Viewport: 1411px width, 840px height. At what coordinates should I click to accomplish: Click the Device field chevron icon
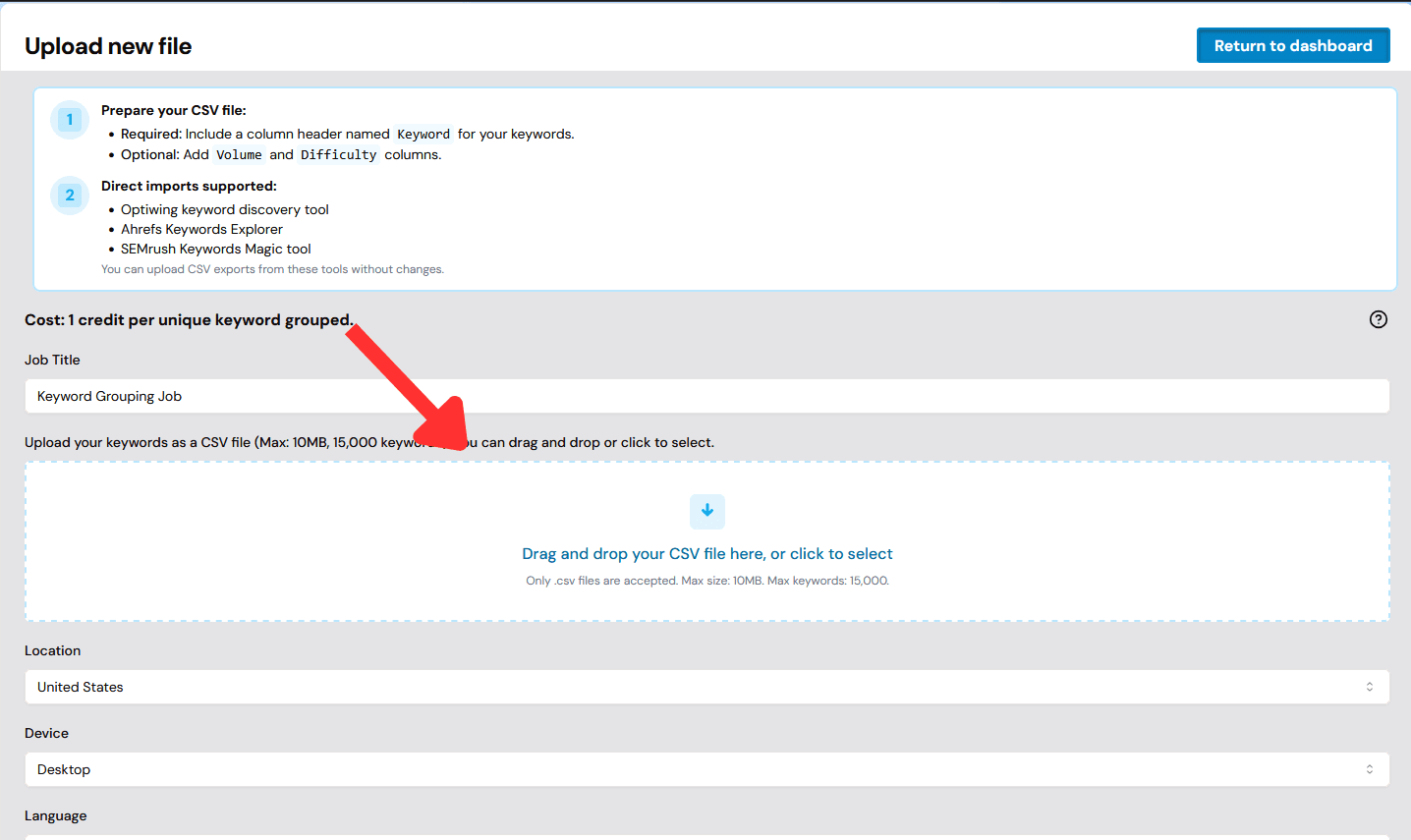tap(1369, 769)
